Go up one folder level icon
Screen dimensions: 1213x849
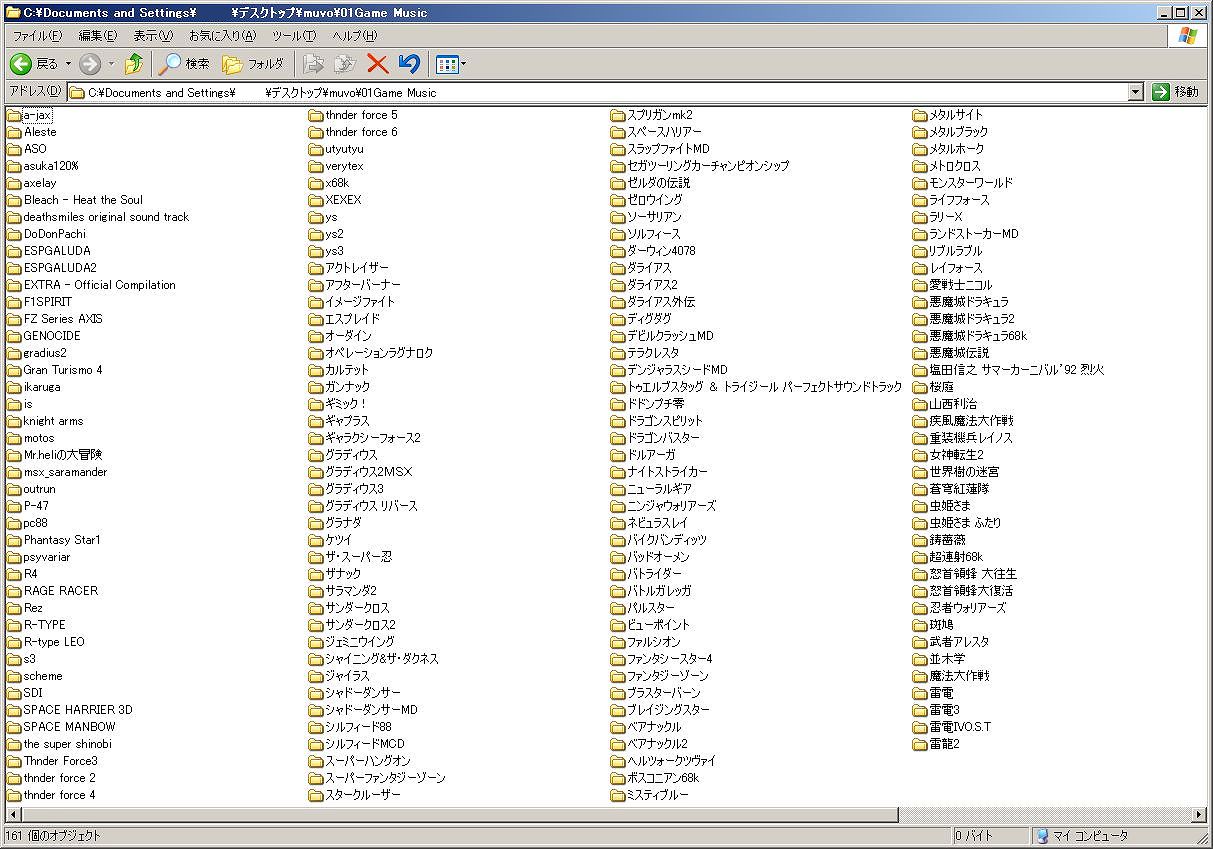click(134, 64)
